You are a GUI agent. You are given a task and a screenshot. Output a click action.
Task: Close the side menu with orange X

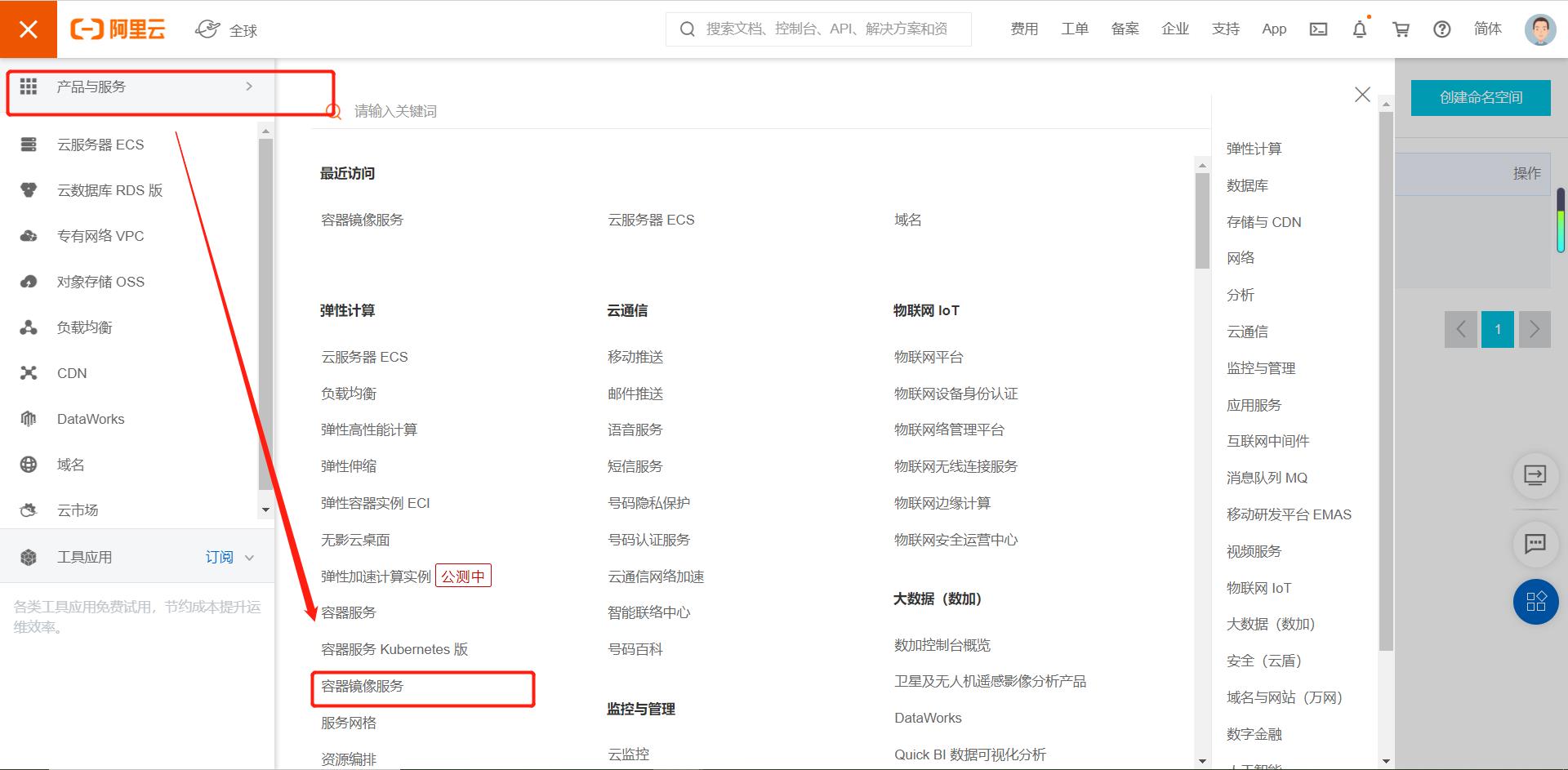(x=29, y=29)
